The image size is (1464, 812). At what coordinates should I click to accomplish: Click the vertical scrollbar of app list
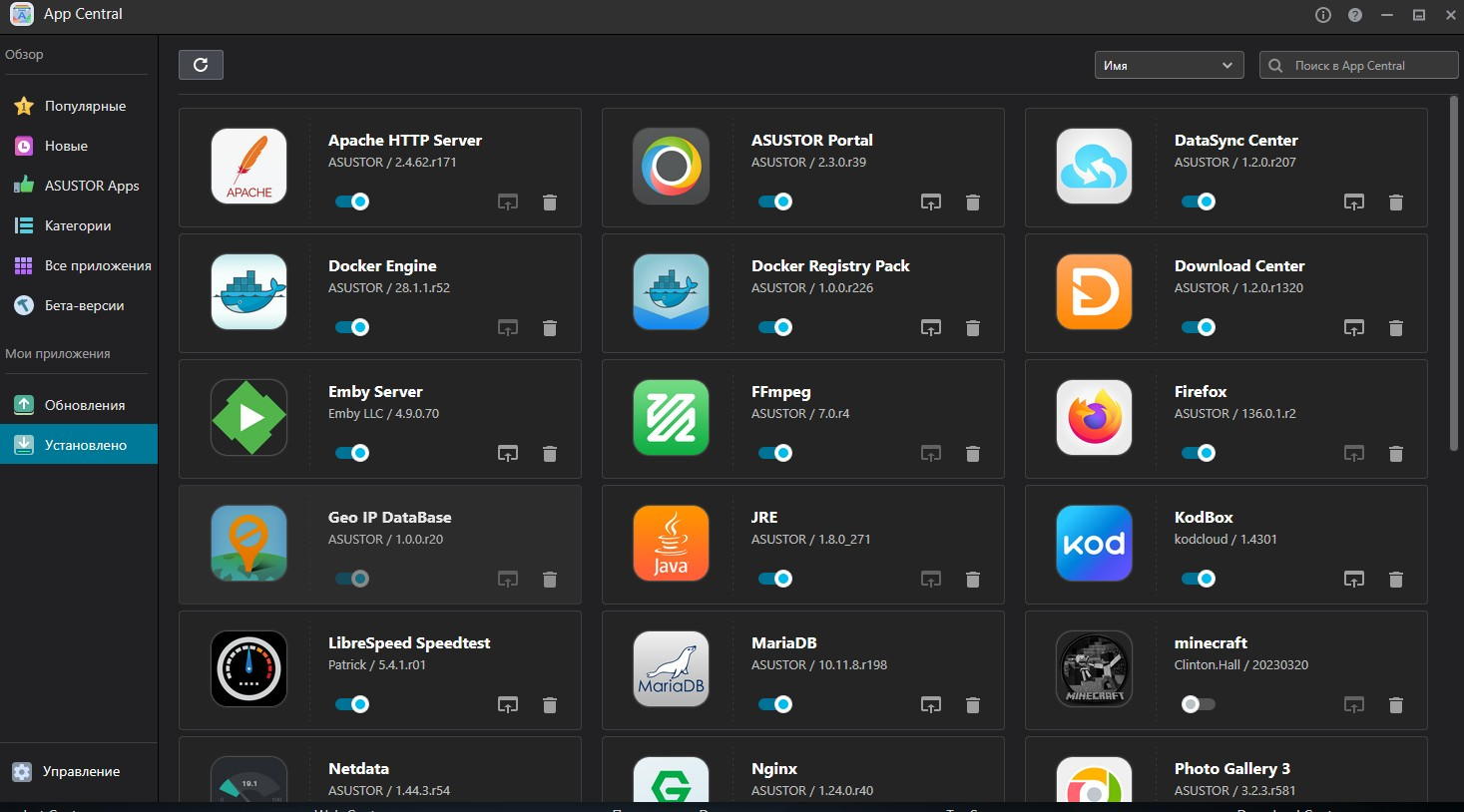[1456, 274]
